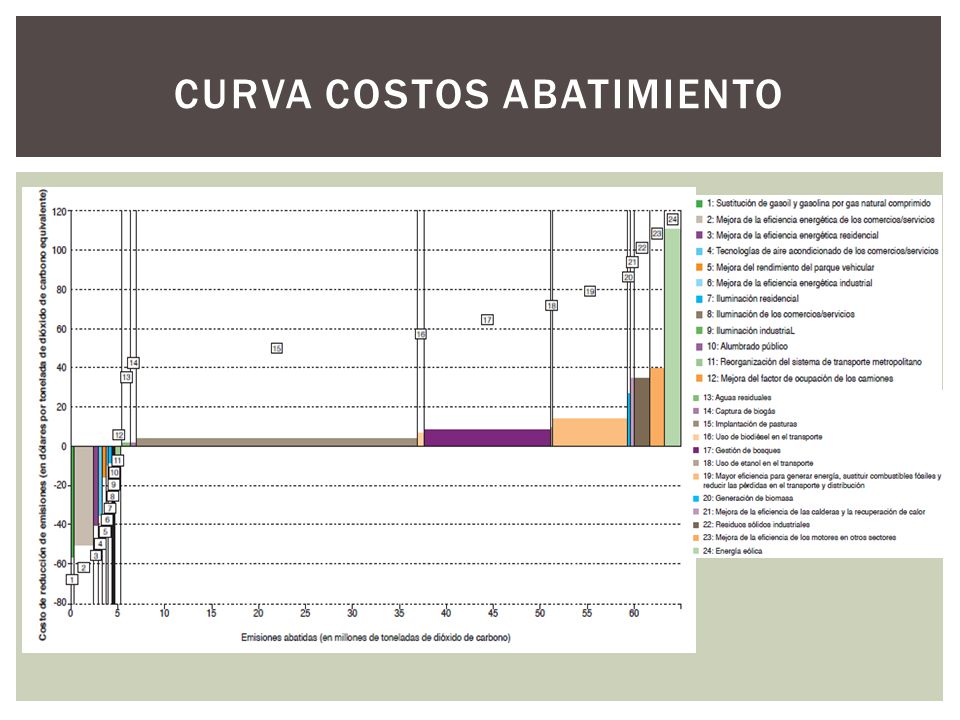Viewport: 960px width, 720px height.
Task: Click the boxed number 23 label in chart
Action: pos(657,233)
